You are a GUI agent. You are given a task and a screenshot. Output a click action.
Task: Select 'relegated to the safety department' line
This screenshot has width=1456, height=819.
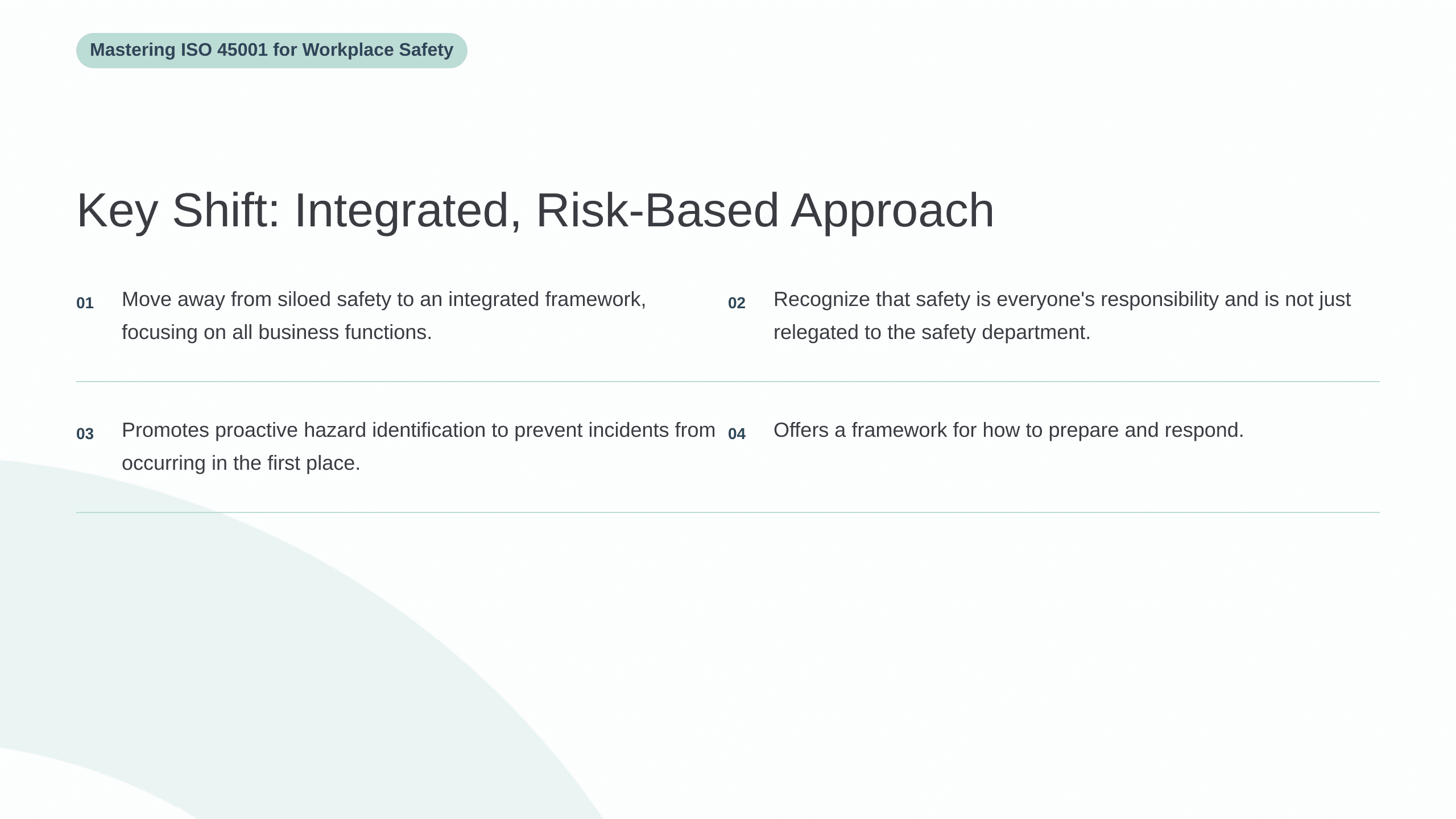point(932,332)
